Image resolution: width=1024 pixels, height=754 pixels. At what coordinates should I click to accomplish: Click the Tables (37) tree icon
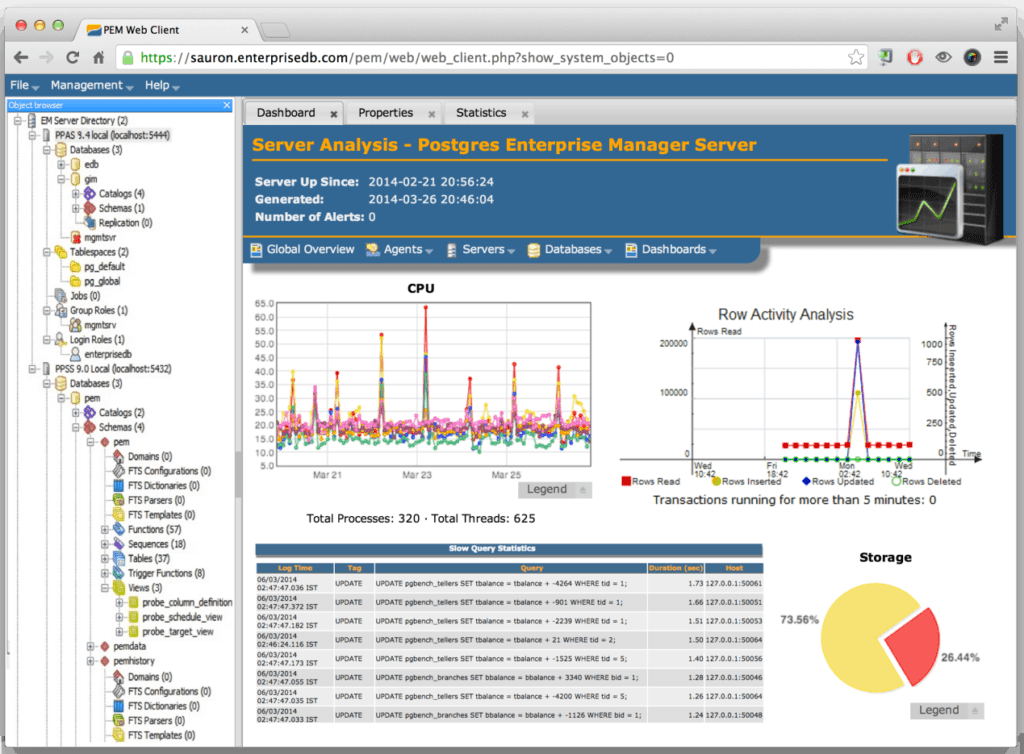(x=118, y=559)
